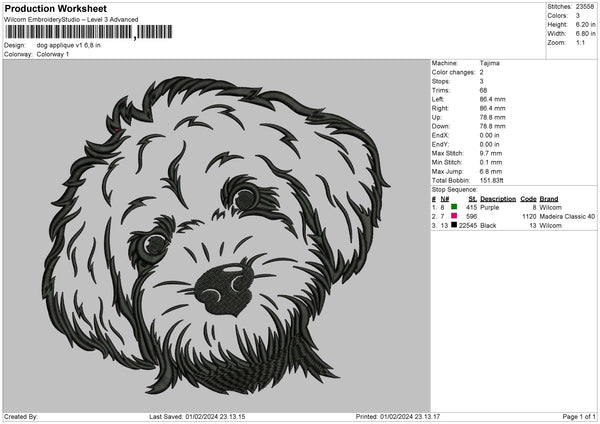This screenshot has width=600, height=424.
Task: Click stitch count 596 in row 2
Action: click(x=471, y=217)
